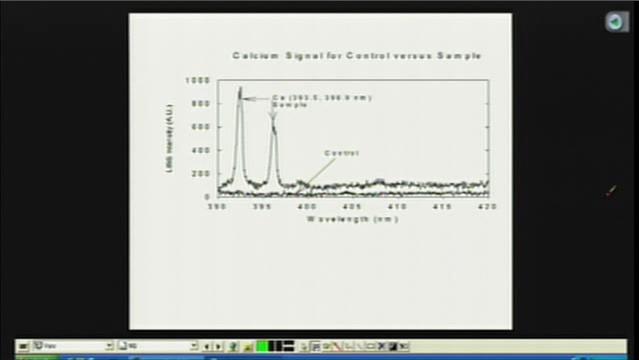Click the Calcium Signal chart title
Screen dimensions: 639x360
357,55
